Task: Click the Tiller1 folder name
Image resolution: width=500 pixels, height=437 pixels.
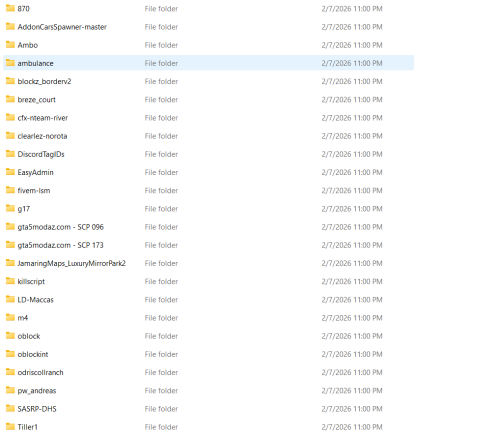Action: click(28, 427)
